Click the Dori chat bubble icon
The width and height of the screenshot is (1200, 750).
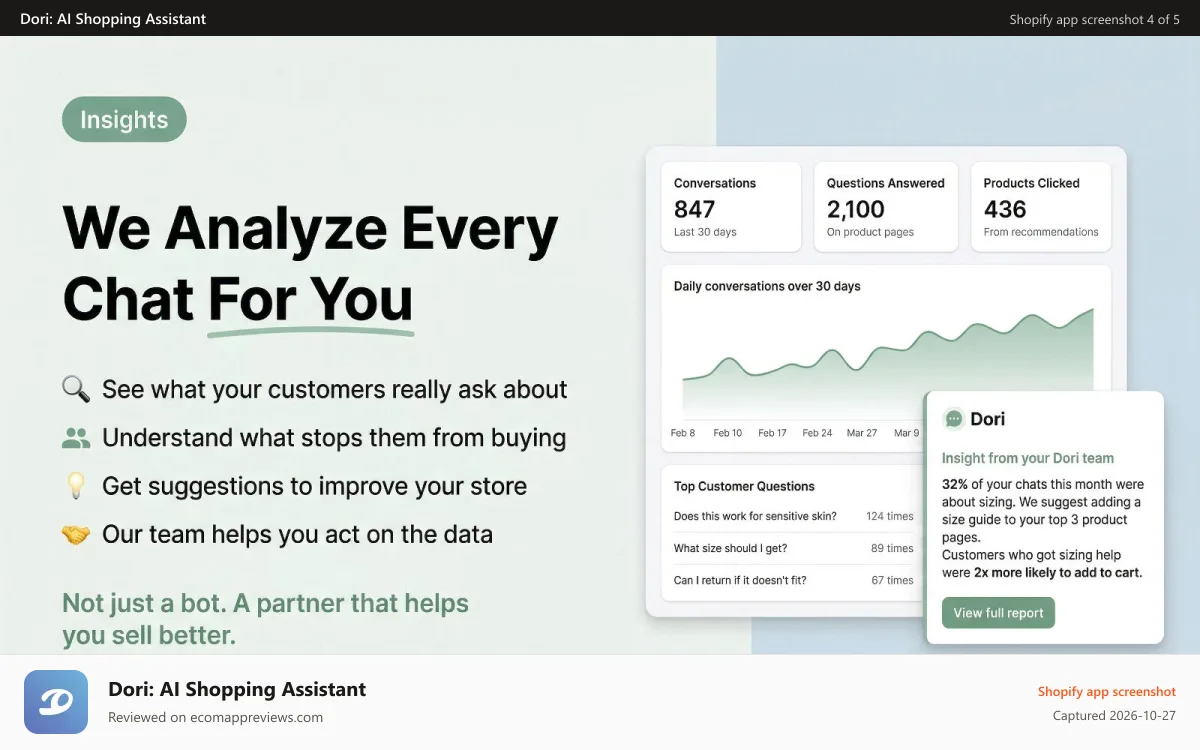(x=954, y=419)
